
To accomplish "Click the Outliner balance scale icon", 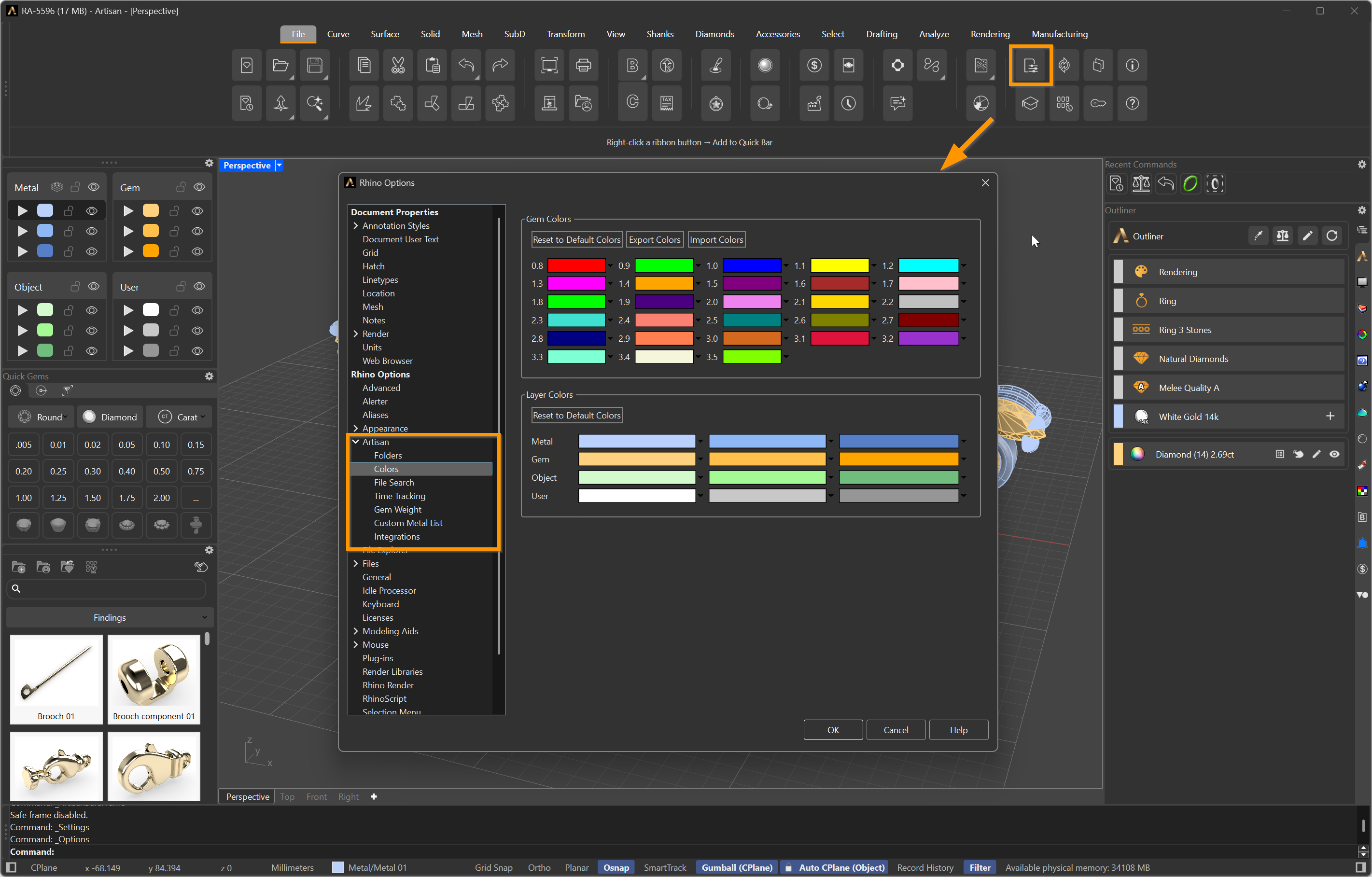I will 1283,236.
